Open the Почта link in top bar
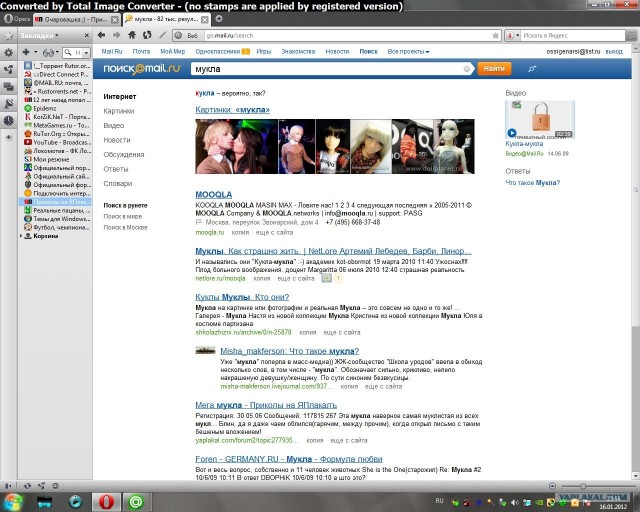The image size is (640, 512). [x=141, y=51]
